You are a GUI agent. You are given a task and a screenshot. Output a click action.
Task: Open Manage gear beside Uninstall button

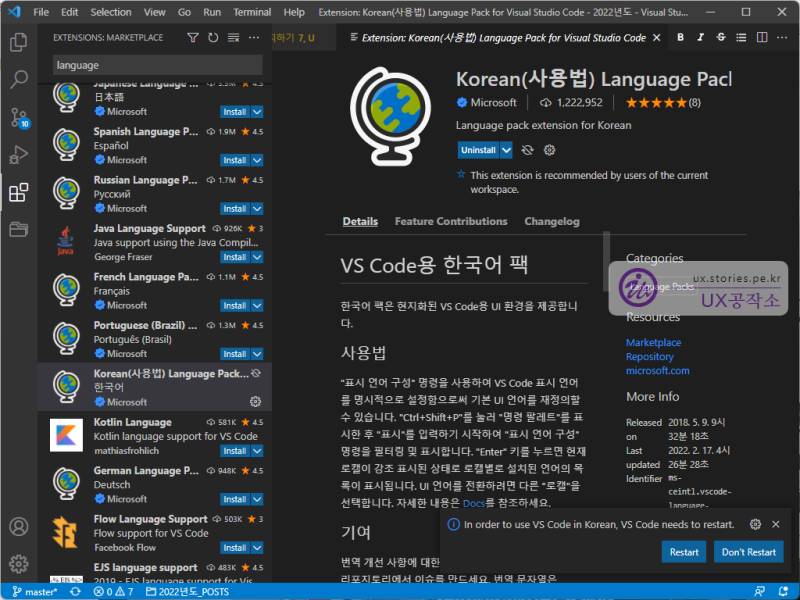[x=549, y=150]
